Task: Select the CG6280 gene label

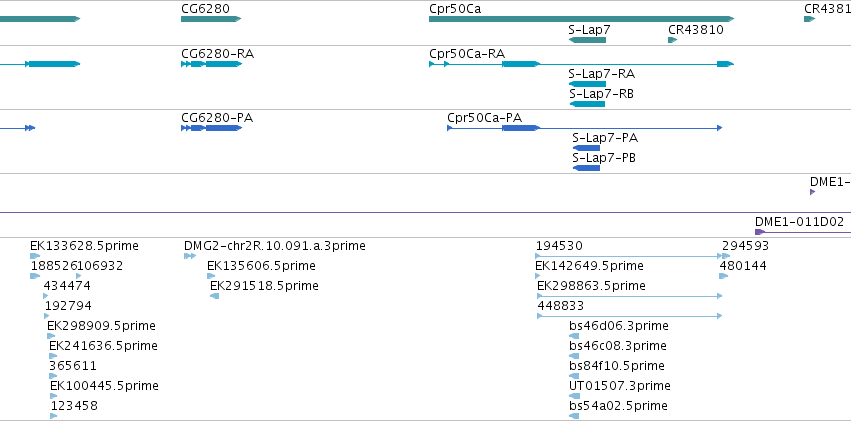Action: coord(205,9)
